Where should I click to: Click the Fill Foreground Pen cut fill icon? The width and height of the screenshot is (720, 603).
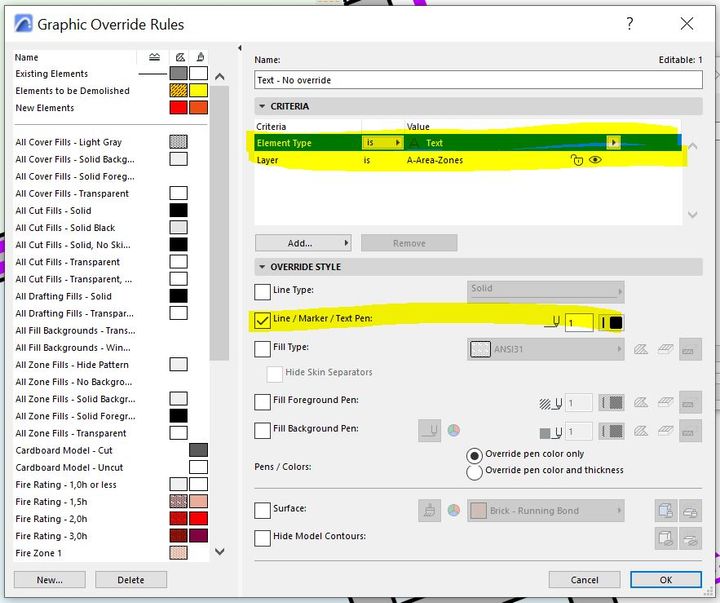641,403
